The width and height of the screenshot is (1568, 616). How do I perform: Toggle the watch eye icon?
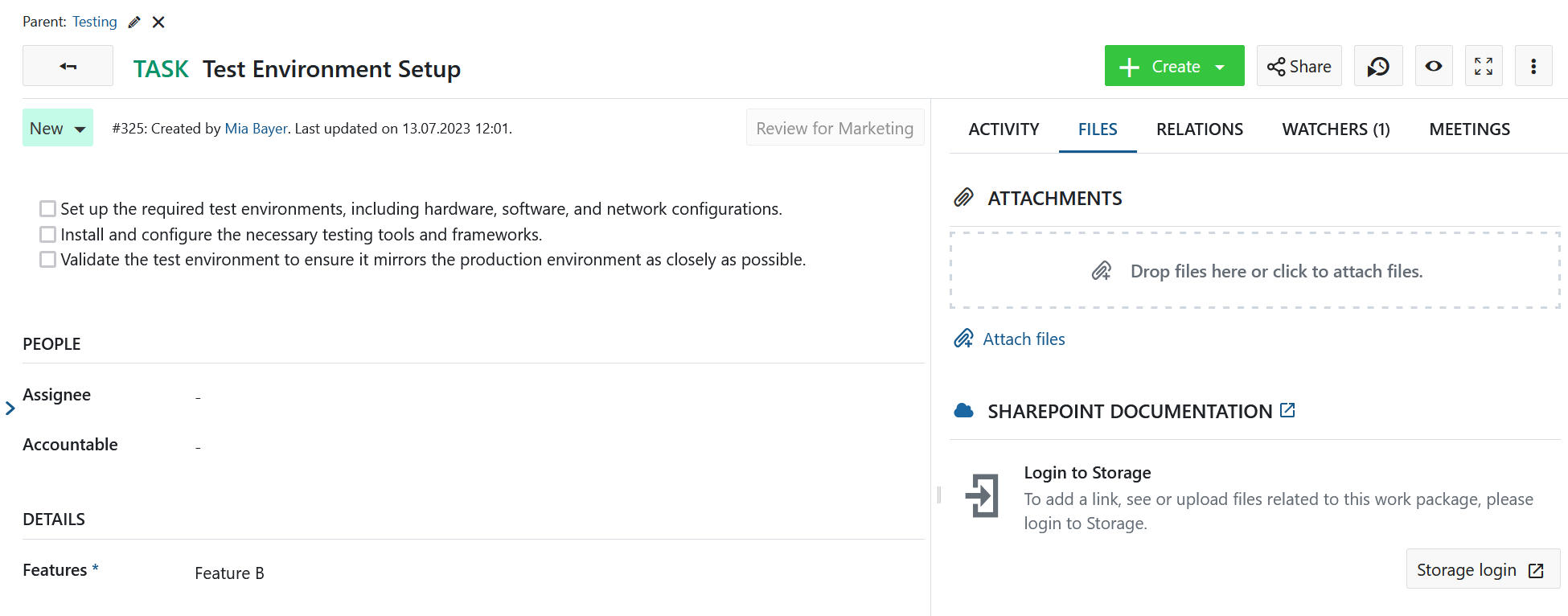click(x=1433, y=66)
